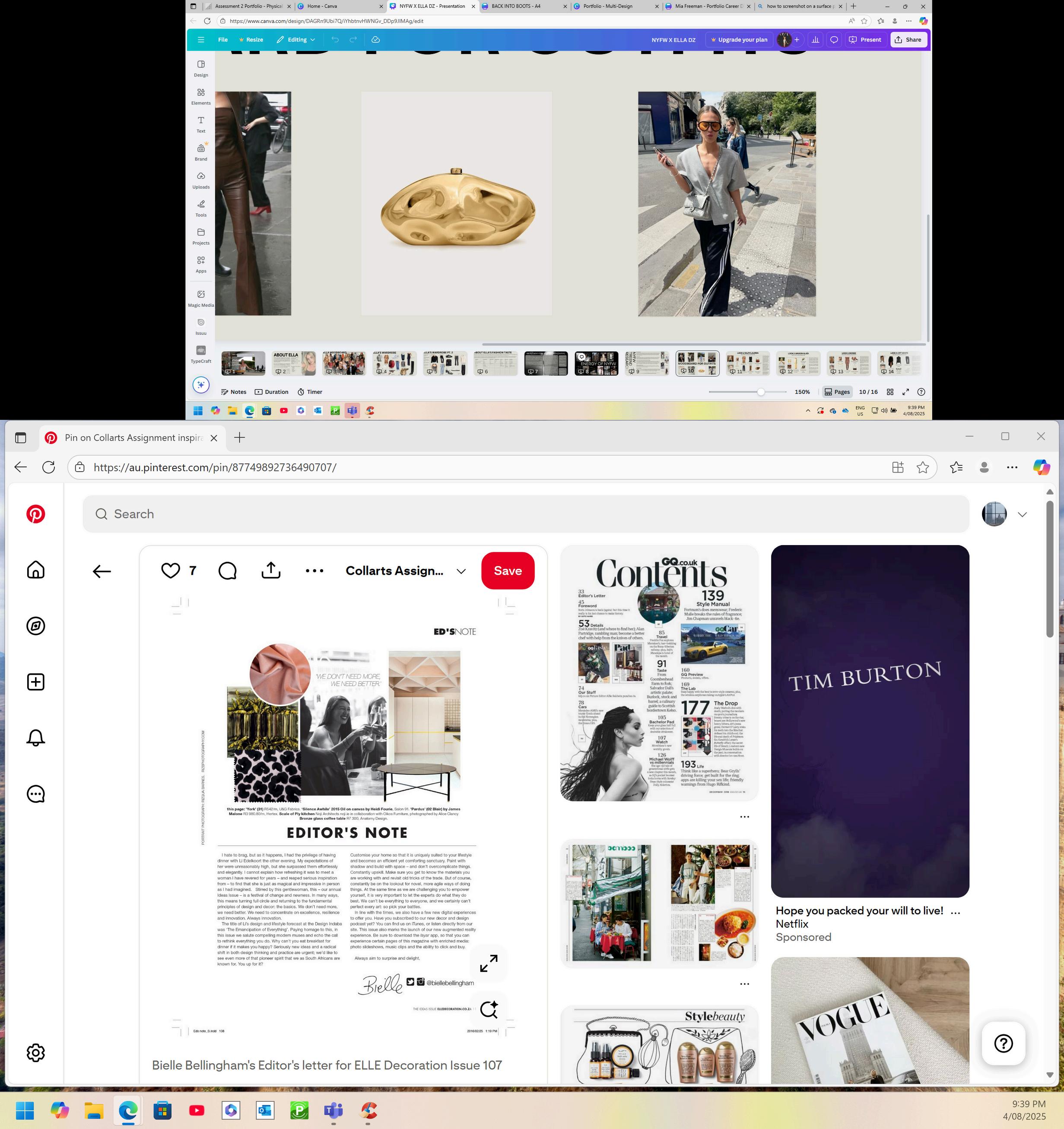Switch to Portfolio - Multi-Design tab
The width and height of the screenshot is (1064, 1129).
[x=615, y=6]
